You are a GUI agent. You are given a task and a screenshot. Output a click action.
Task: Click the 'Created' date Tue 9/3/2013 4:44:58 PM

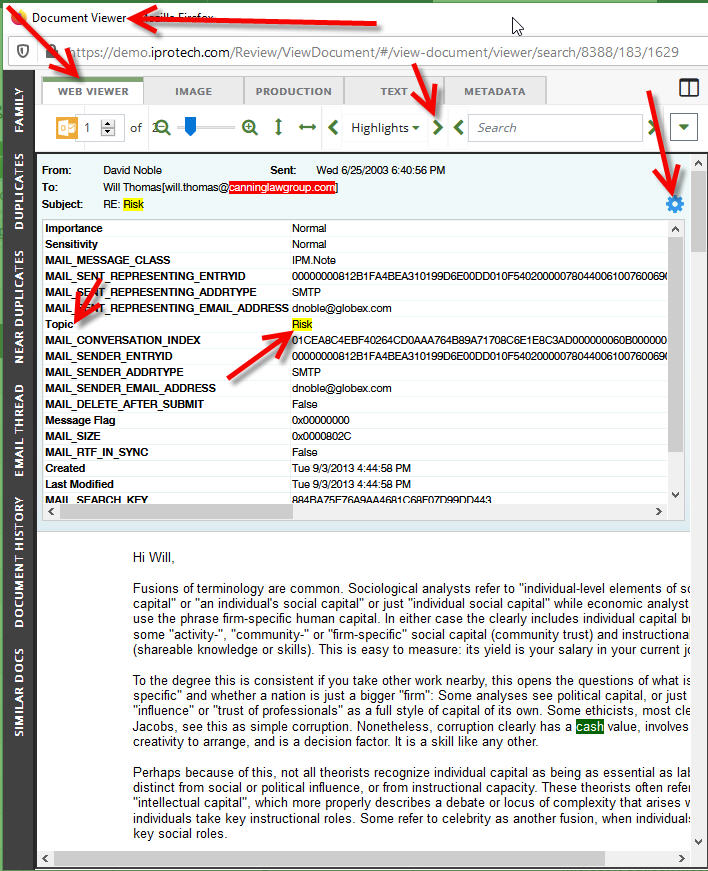[352, 468]
